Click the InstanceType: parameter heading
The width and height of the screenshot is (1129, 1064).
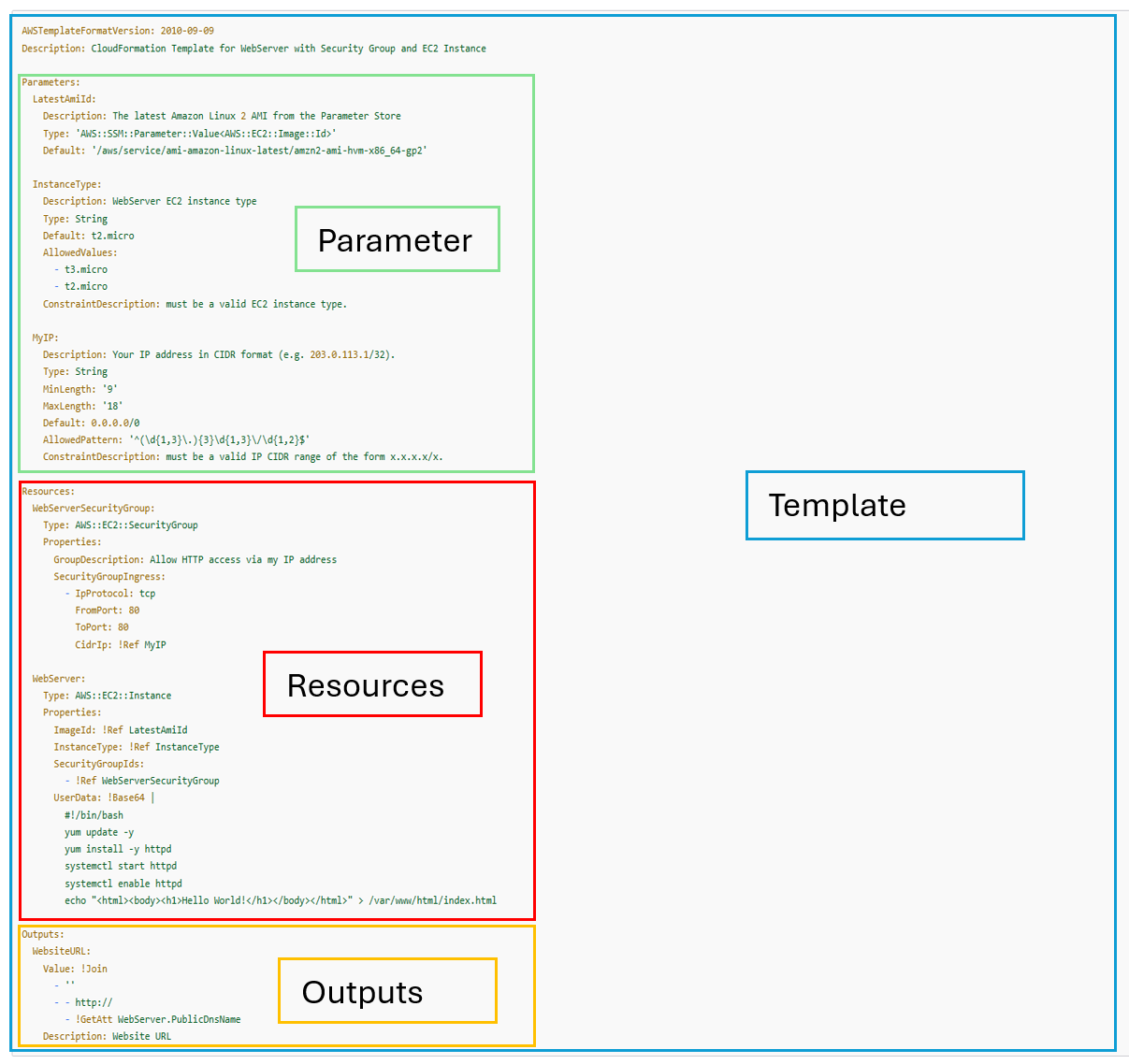point(66,184)
